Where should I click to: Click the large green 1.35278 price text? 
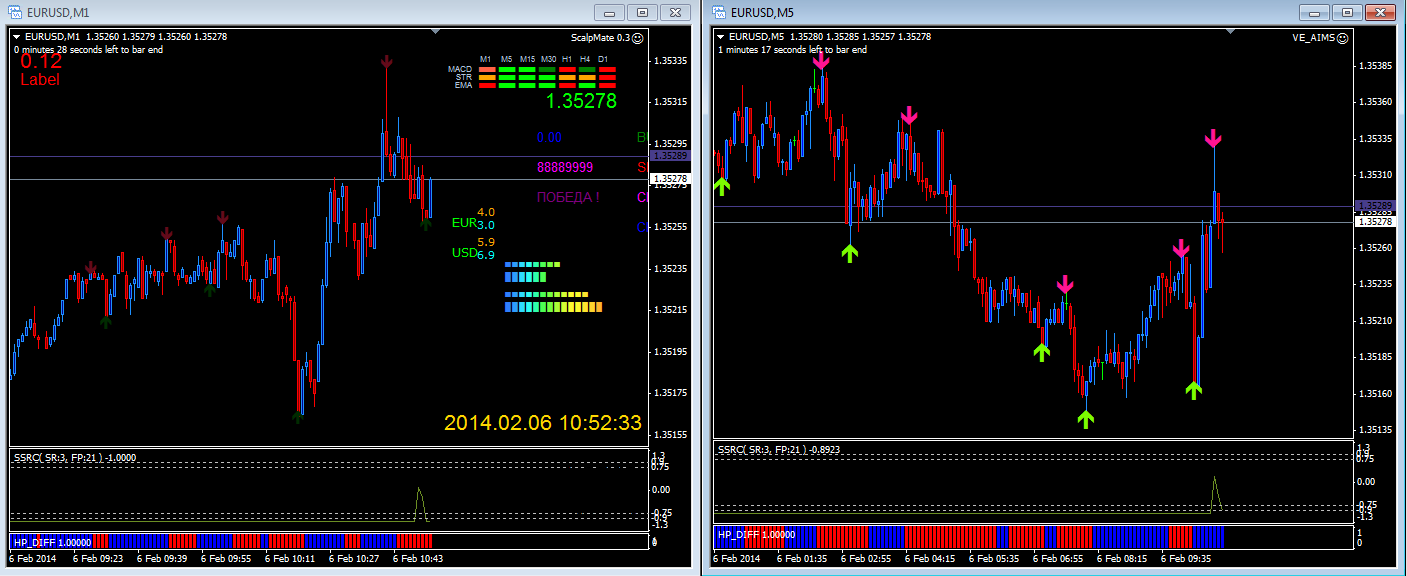[581, 101]
